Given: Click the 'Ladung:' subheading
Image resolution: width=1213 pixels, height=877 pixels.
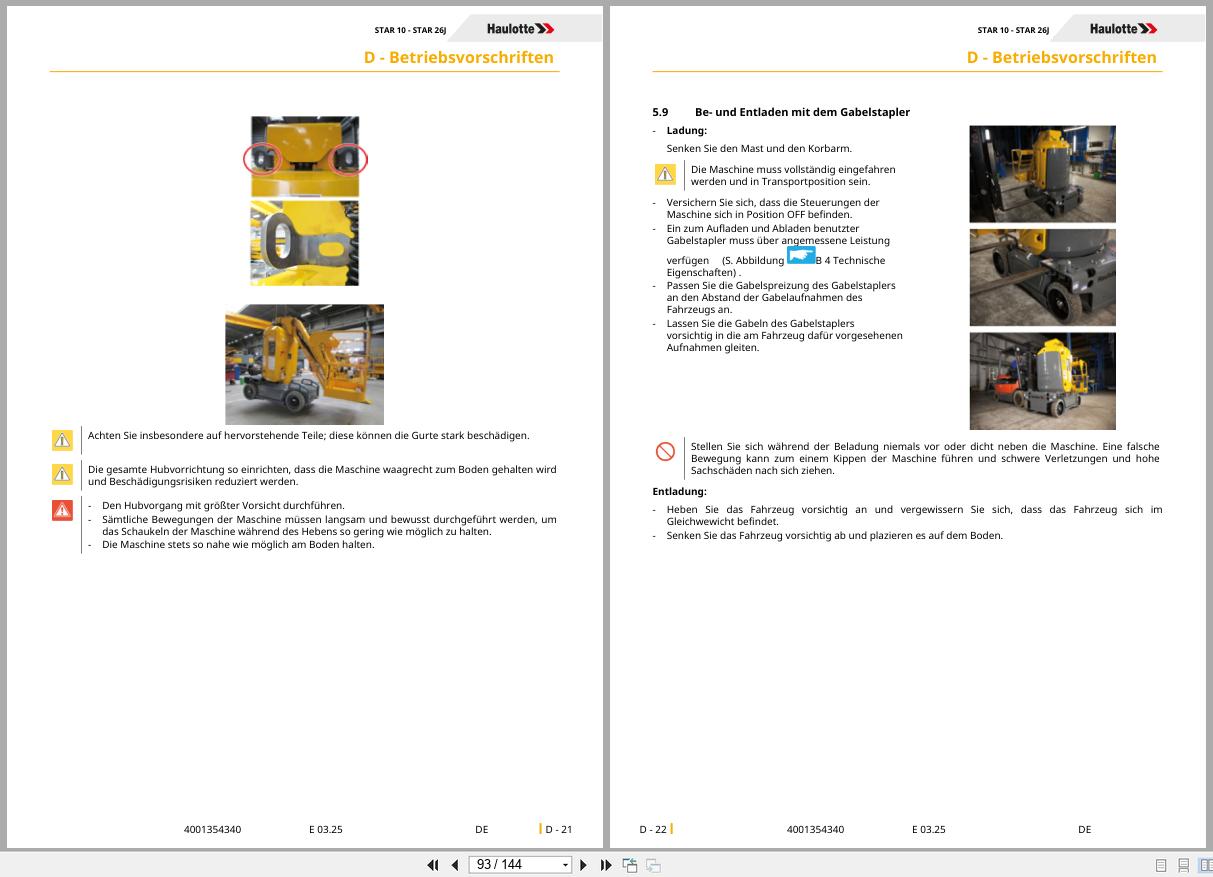Looking at the screenshot, I should pyautogui.click(x=687, y=130).
